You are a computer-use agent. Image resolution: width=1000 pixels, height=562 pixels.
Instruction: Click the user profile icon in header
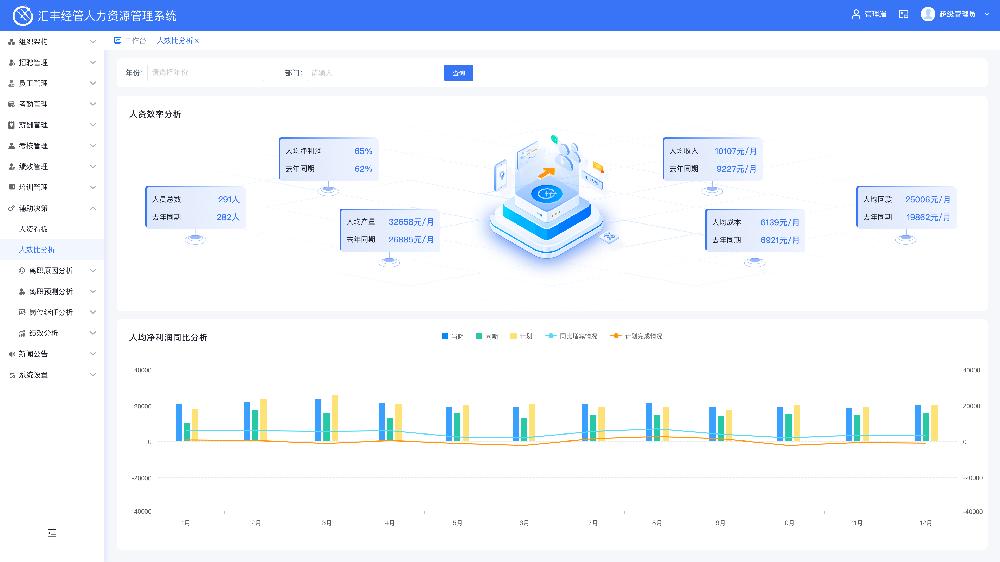[856, 14]
